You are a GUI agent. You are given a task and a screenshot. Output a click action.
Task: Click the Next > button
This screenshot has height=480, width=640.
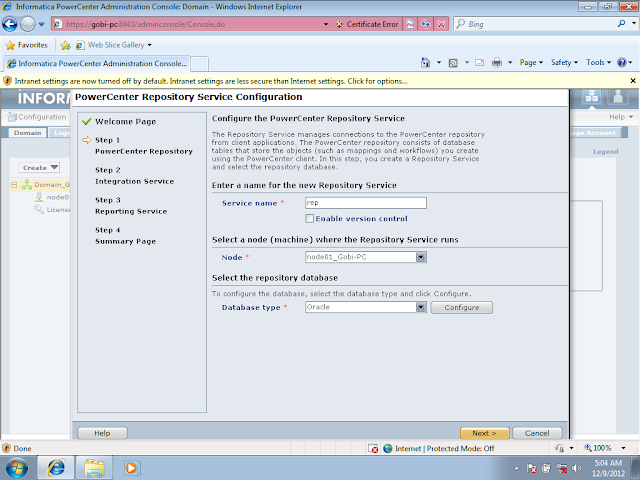pos(484,433)
